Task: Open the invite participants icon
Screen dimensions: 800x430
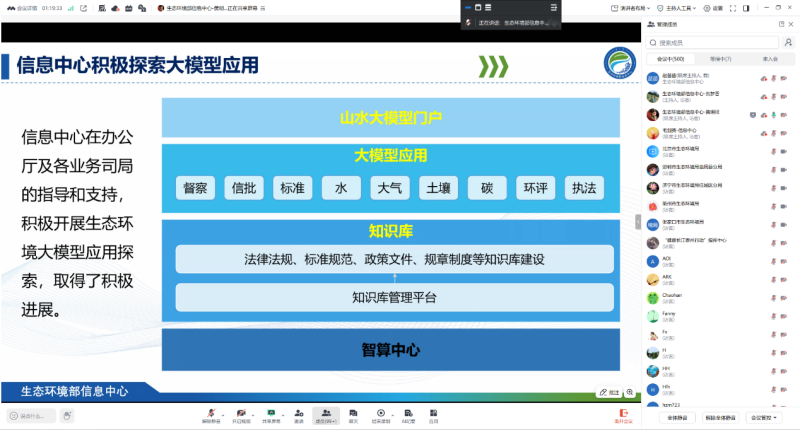Action: tap(298, 412)
